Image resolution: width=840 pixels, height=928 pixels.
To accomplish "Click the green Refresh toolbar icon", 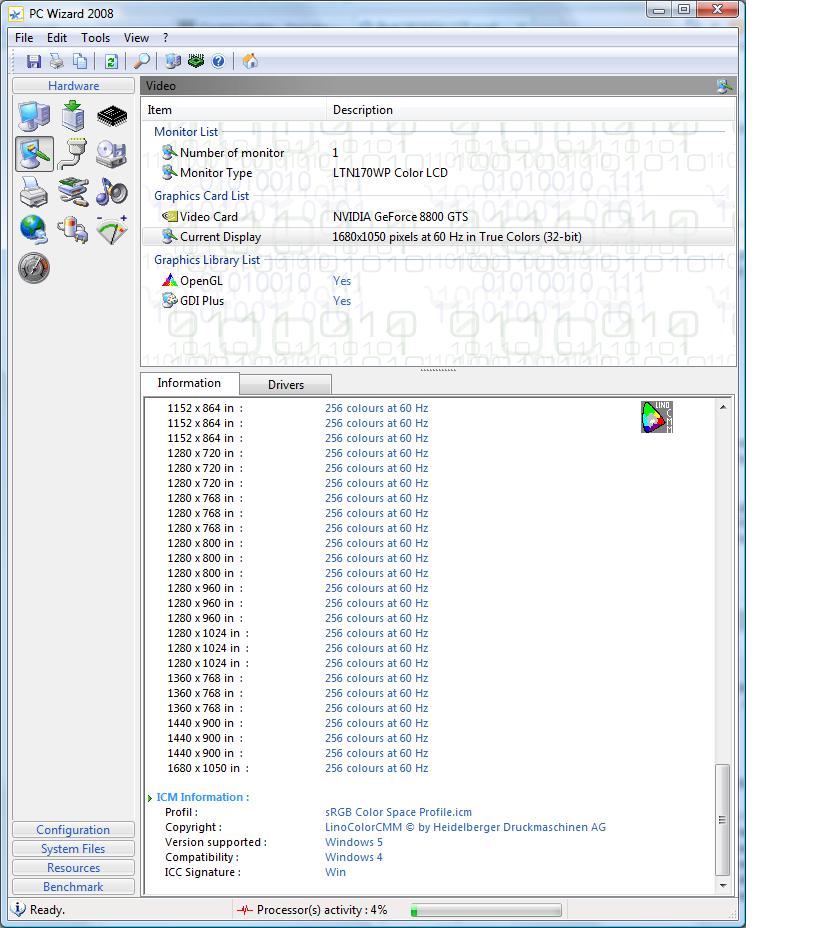I will 111,61.
